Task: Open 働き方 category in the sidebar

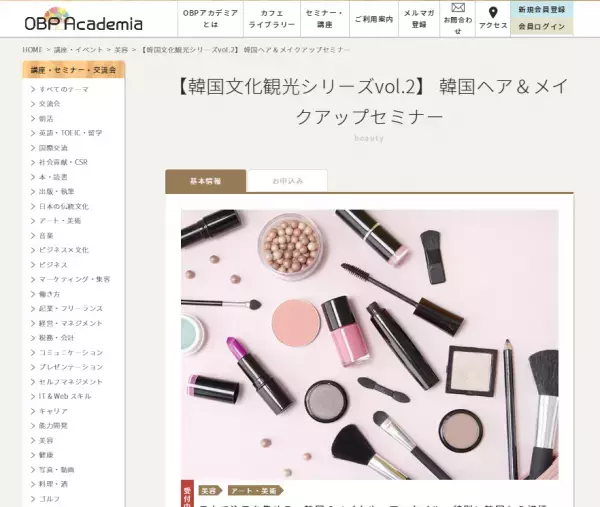Action: coord(49,294)
